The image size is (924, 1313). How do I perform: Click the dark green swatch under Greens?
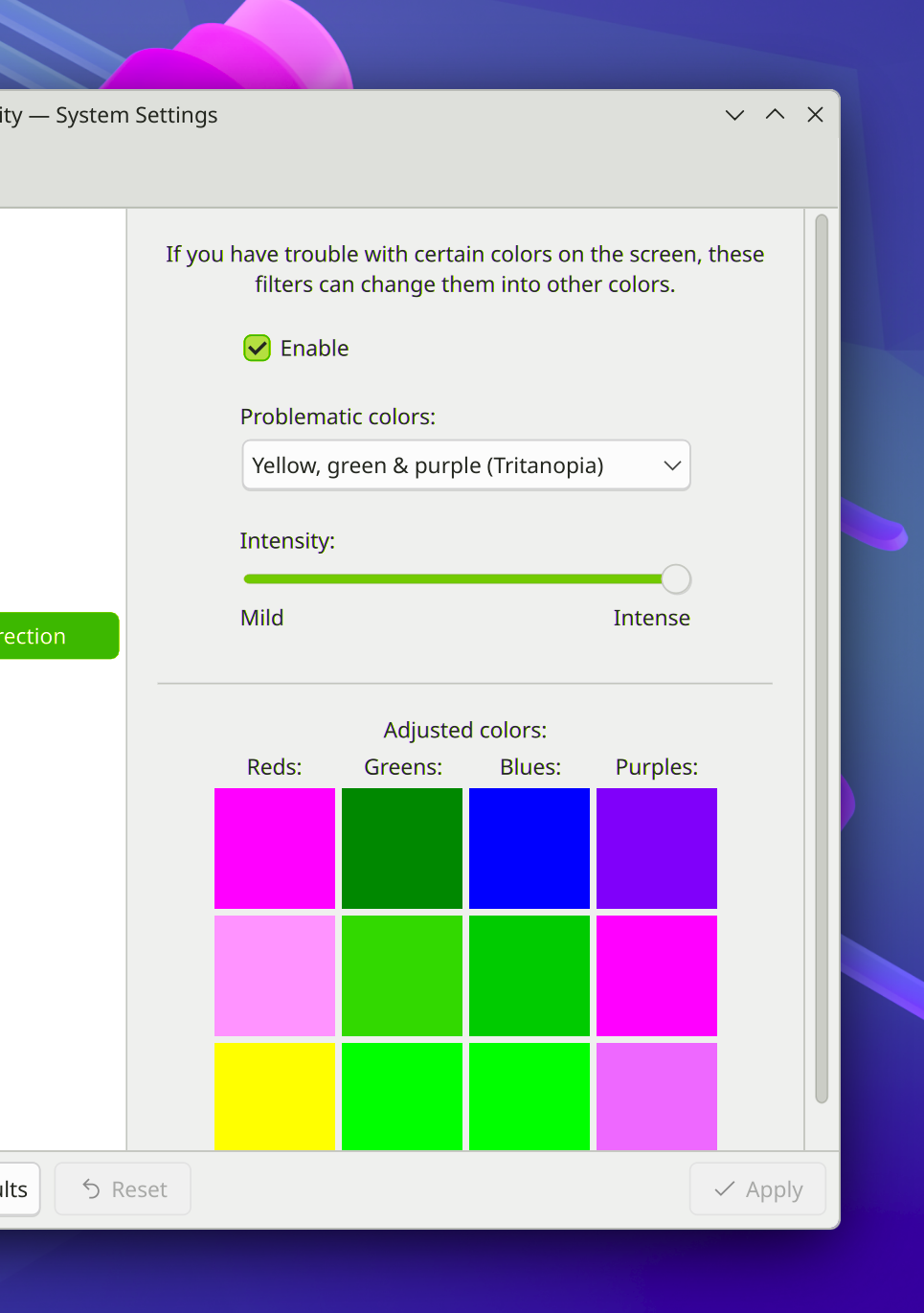(402, 849)
